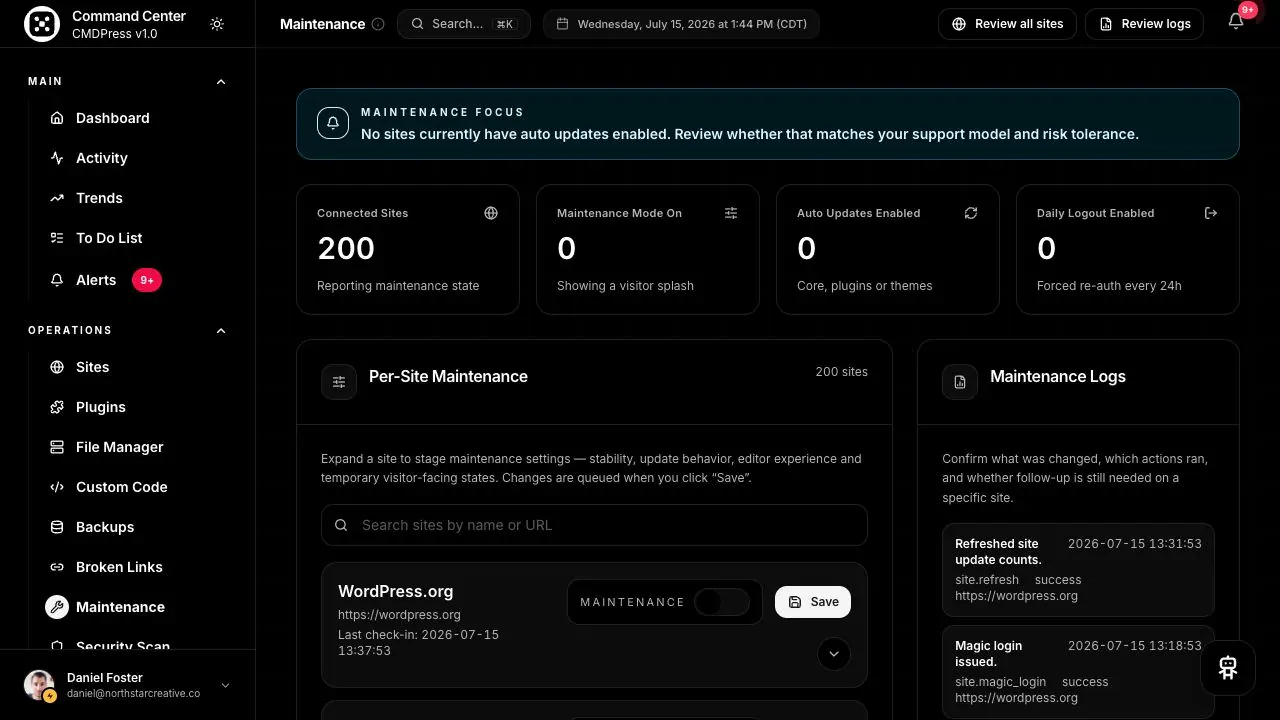
Task: Click the Maintenance Focus bell icon
Action: 333,123
